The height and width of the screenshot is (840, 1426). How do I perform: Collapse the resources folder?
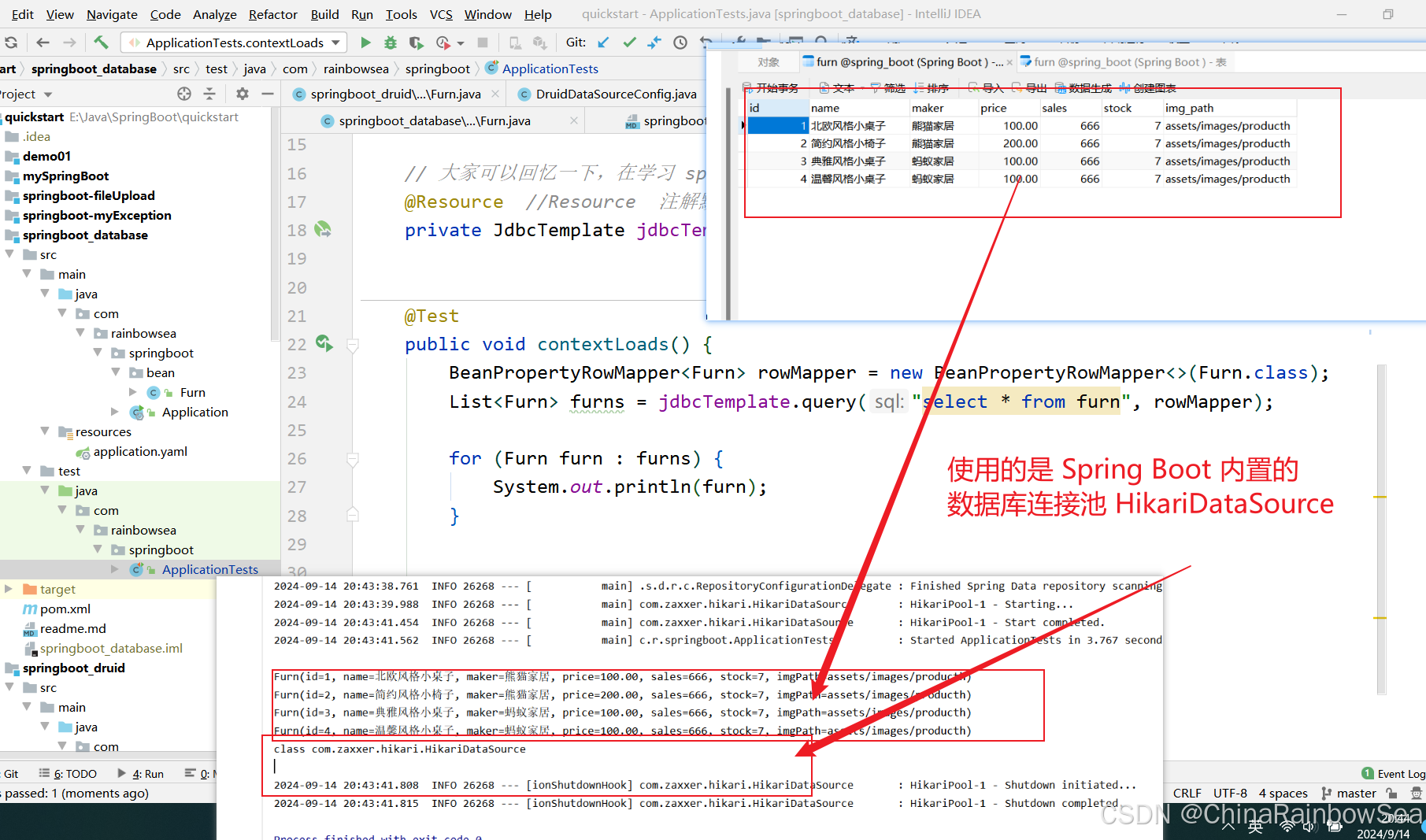tap(45, 431)
